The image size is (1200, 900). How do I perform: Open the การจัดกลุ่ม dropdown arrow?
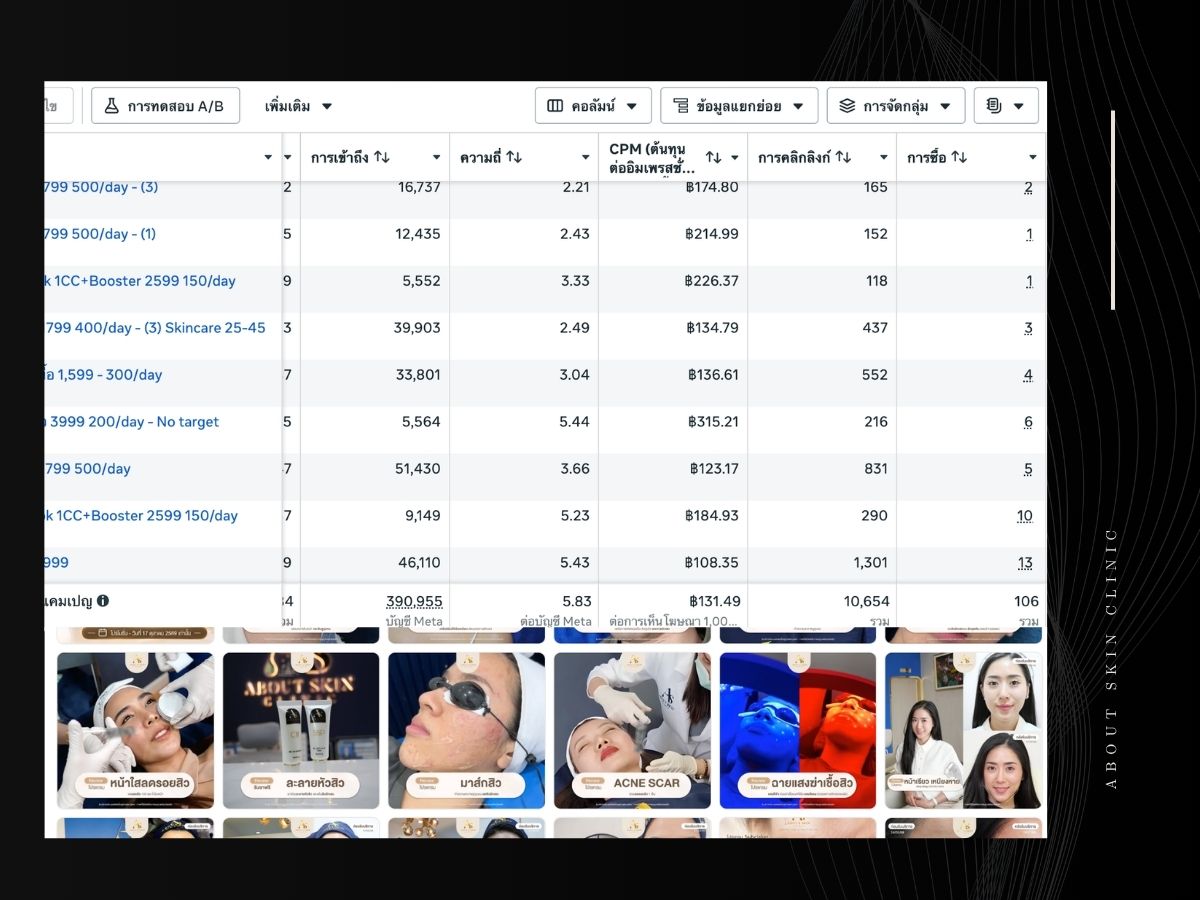pos(945,106)
